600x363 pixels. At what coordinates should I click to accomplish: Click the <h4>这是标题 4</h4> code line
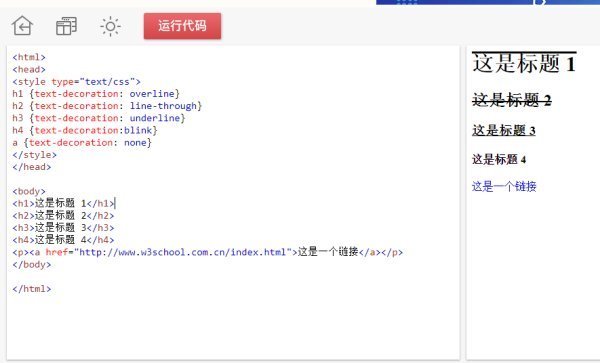click(x=64, y=240)
